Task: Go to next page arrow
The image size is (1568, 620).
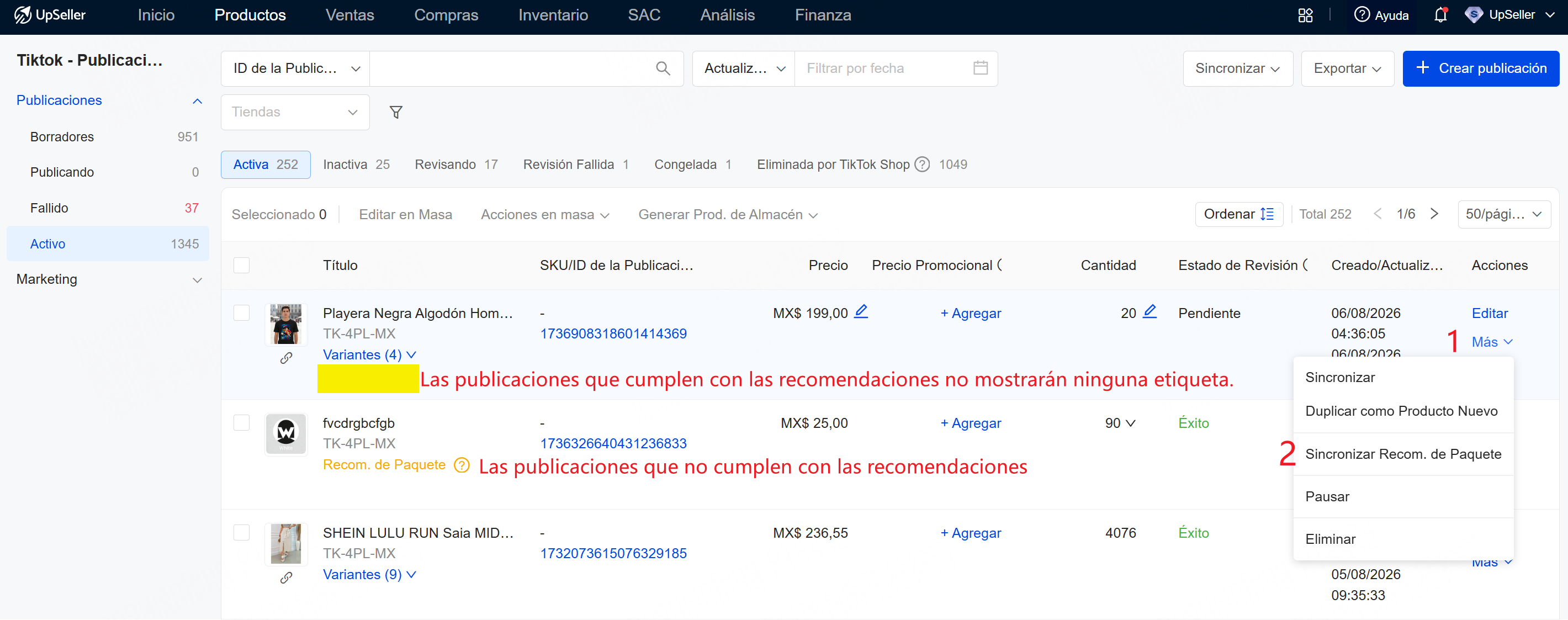Action: 1434,214
